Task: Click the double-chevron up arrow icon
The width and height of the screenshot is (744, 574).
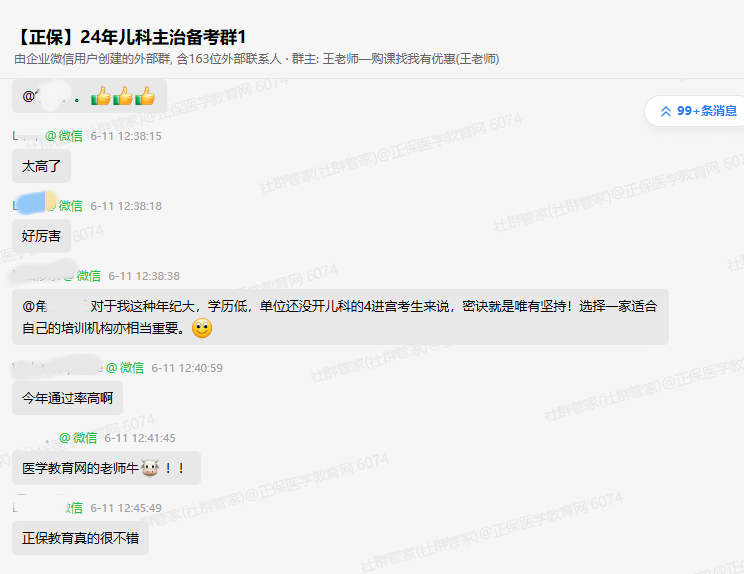Action: 666,111
